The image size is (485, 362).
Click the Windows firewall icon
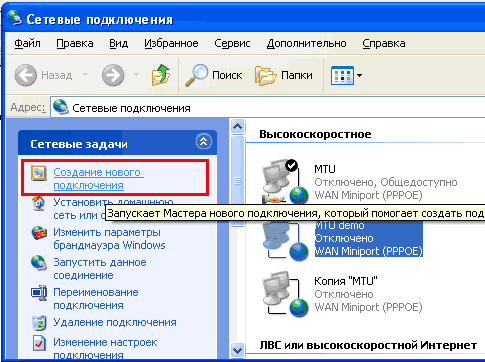pos(39,233)
